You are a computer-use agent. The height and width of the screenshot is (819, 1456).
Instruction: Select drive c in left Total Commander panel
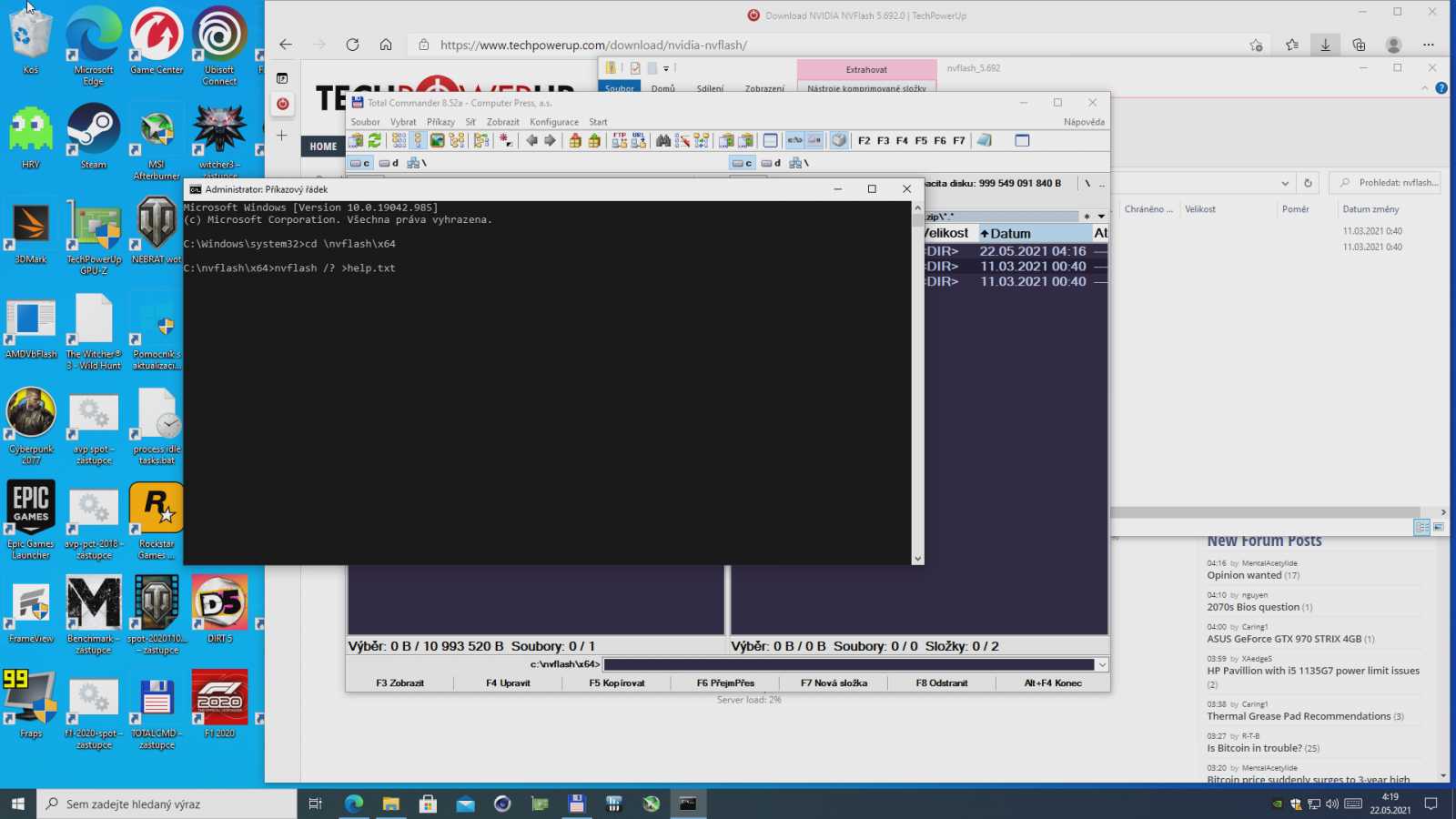[360, 163]
